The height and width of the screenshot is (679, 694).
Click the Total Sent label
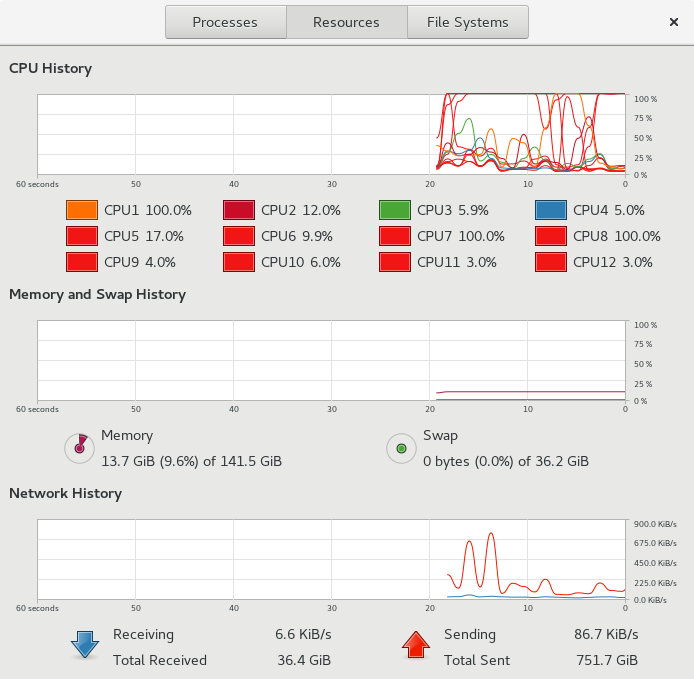477,660
